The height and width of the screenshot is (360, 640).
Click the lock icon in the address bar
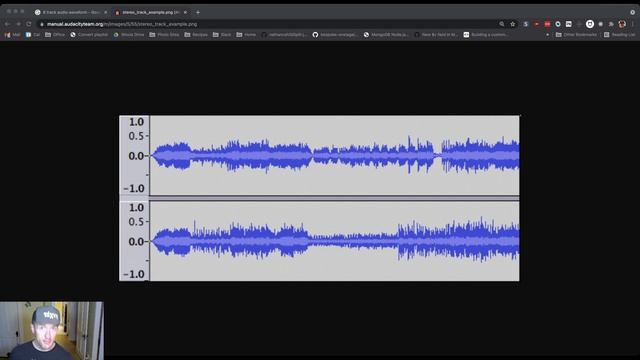pyautogui.click(x=42, y=24)
